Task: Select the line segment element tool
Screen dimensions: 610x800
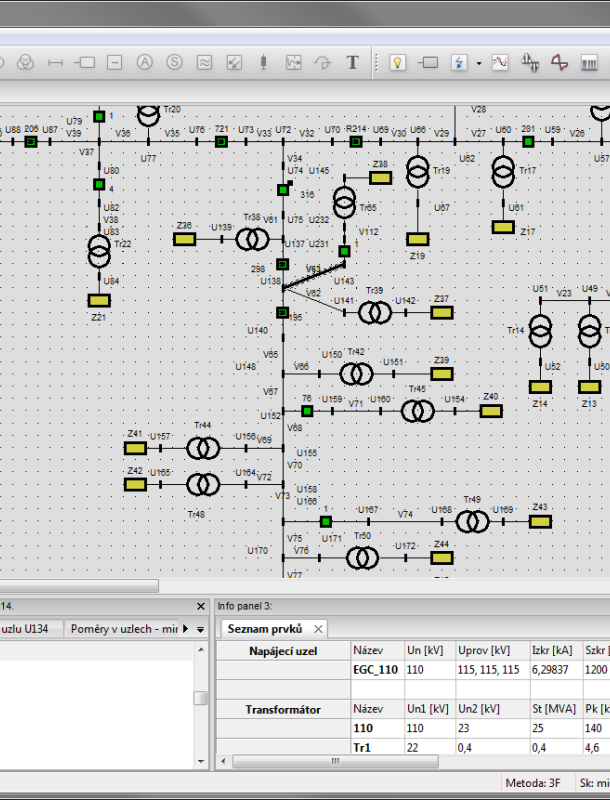Action: click(x=55, y=63)
